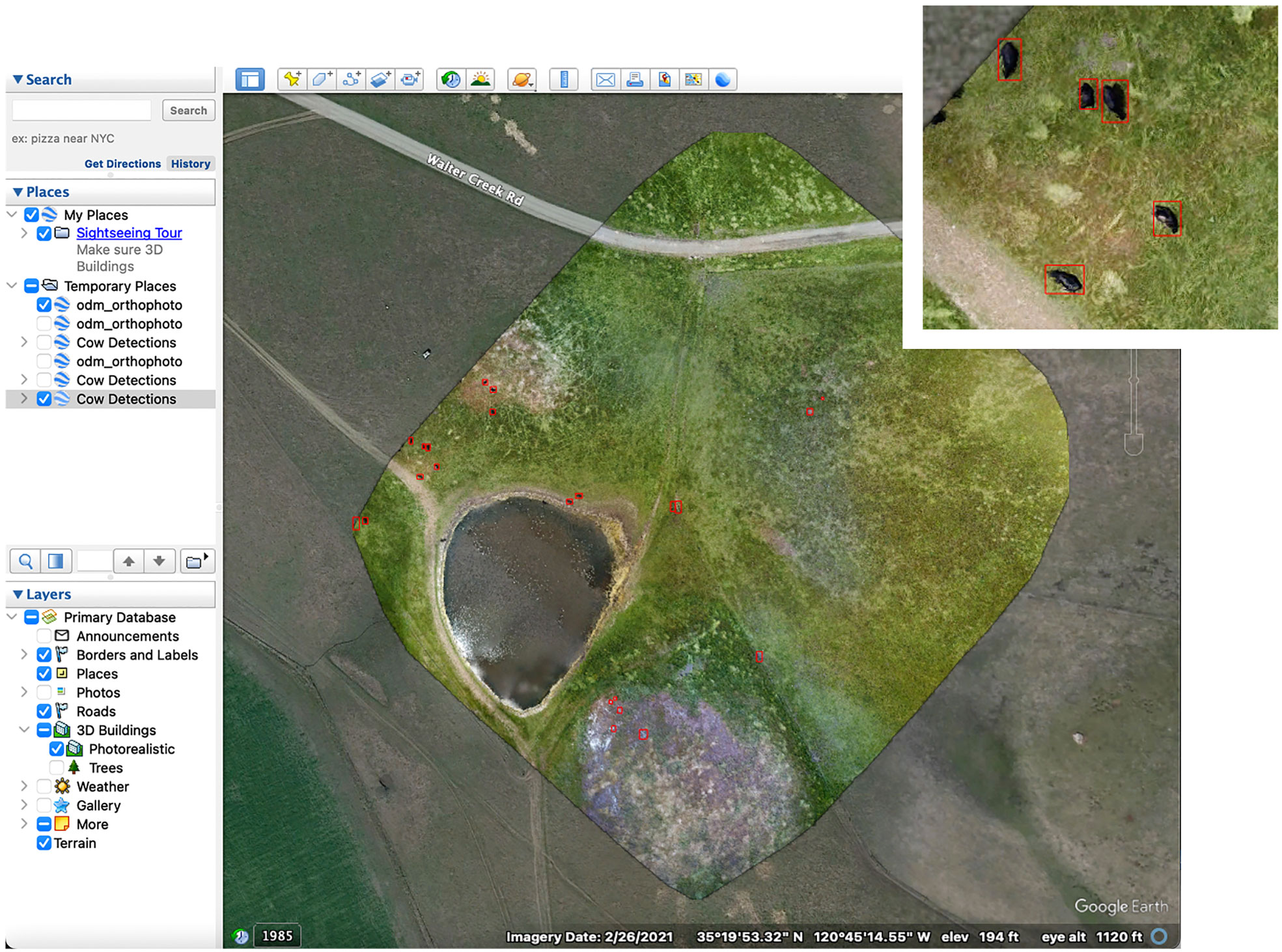Select the Add Path tool

point(352,79)
